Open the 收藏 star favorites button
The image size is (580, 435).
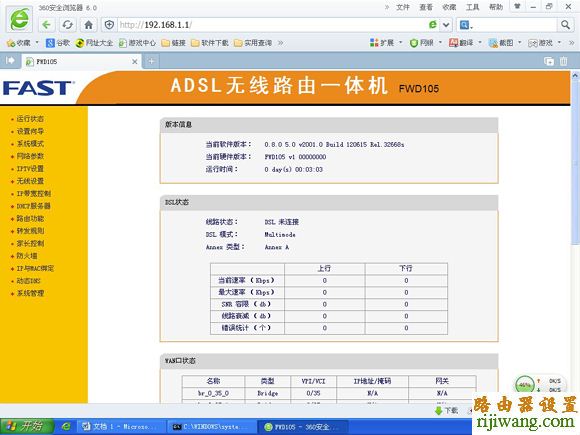click(x=18, y=43)
